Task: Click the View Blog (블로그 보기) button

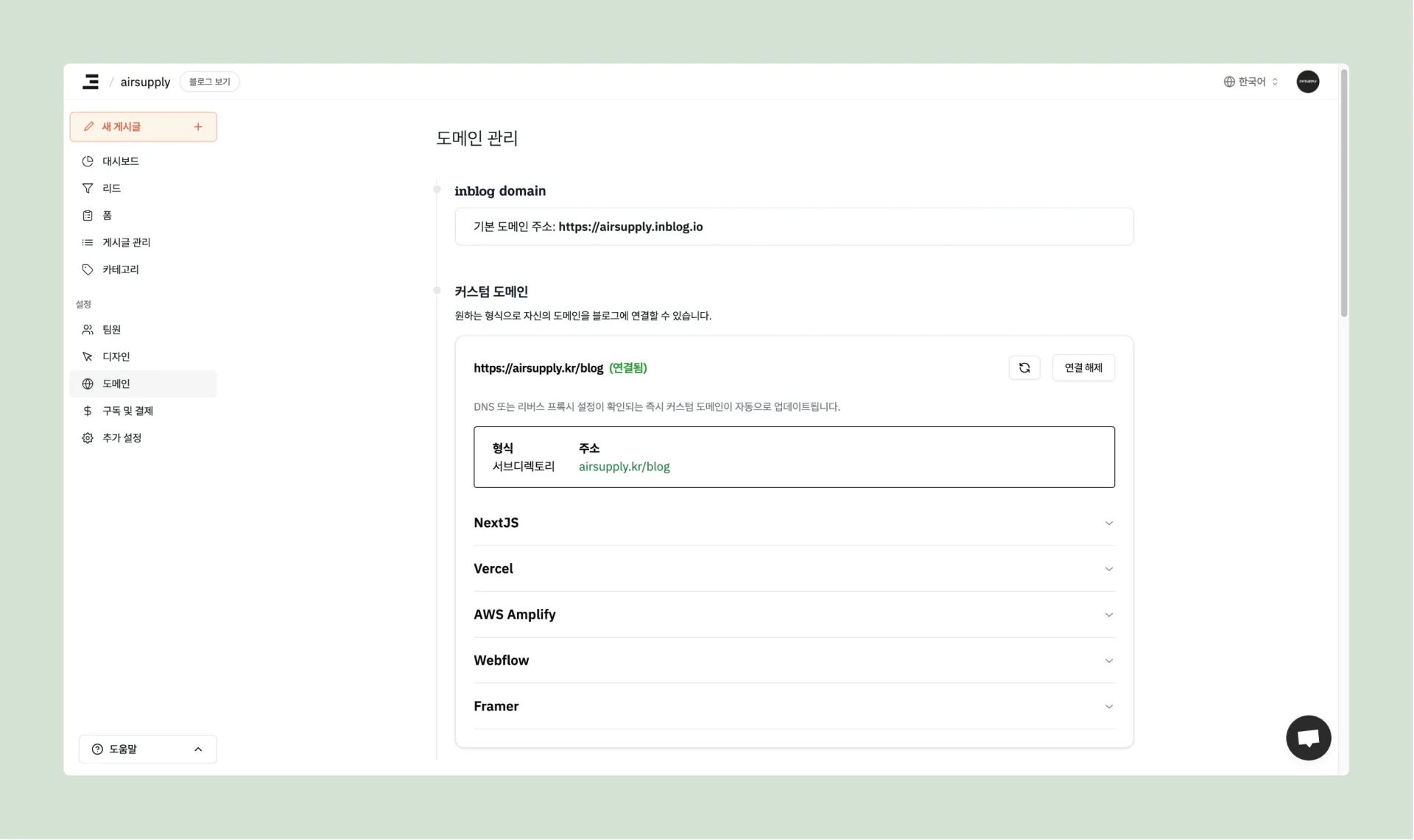Action: pyautogui.click(x=209, y=82)
